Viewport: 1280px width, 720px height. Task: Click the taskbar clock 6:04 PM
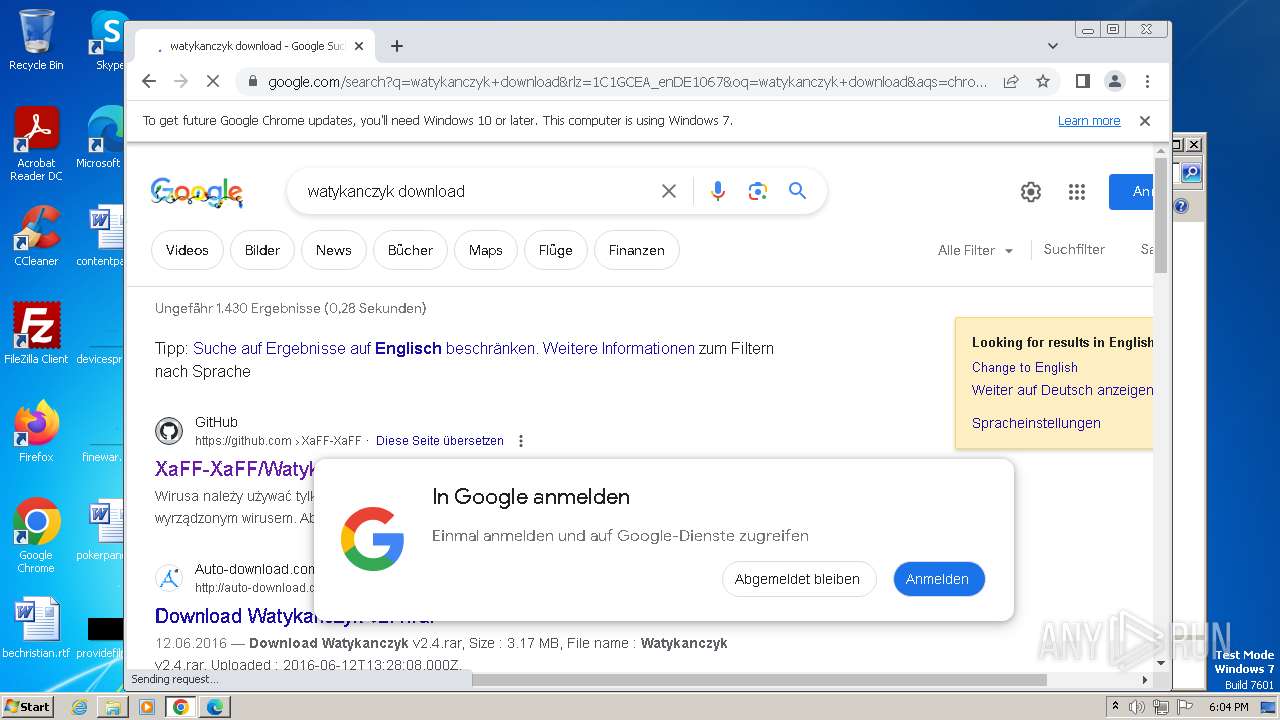pos(1228,707)
